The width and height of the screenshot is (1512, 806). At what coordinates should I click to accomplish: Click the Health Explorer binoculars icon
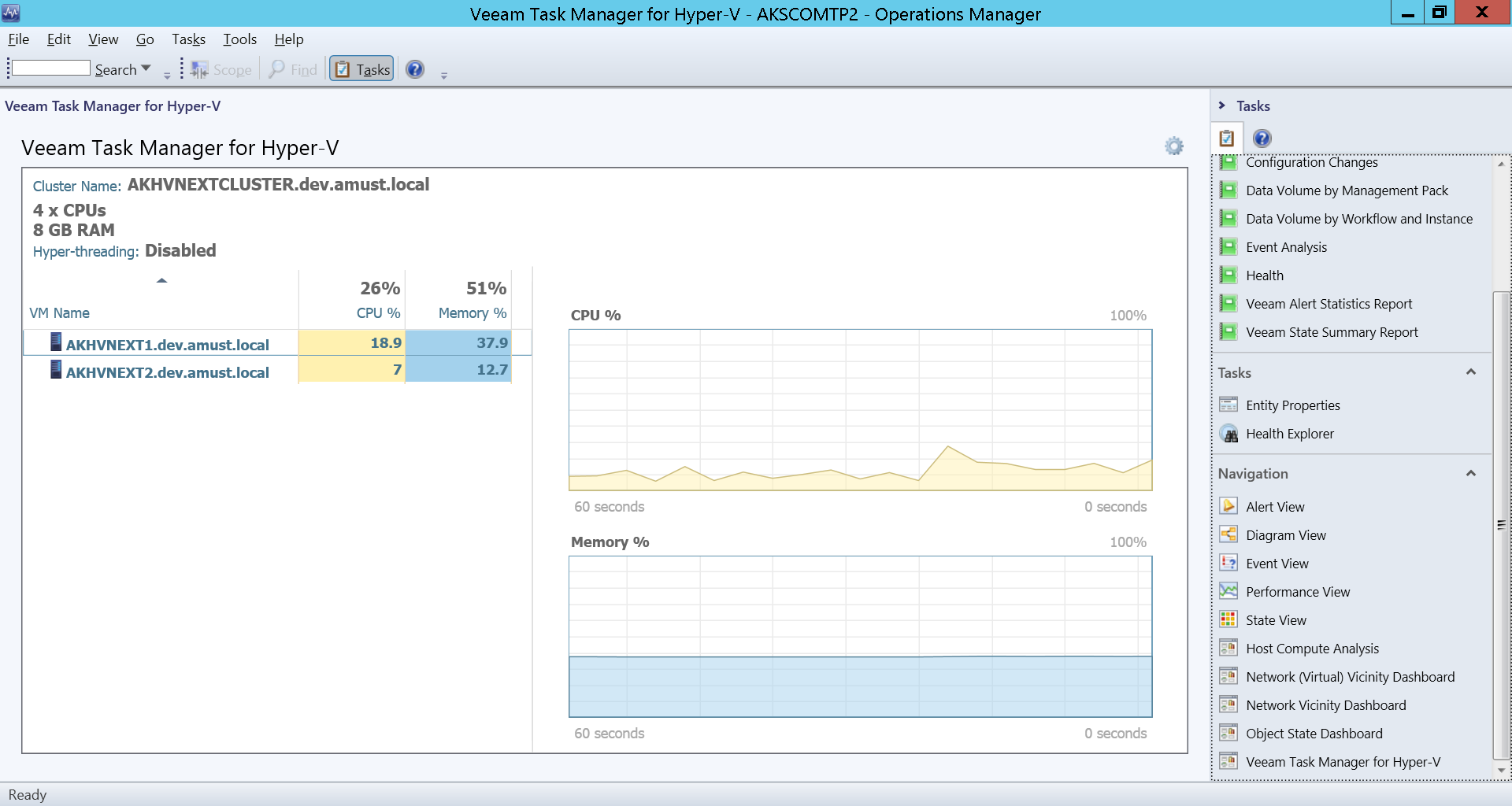click(x=1228, y=434)
